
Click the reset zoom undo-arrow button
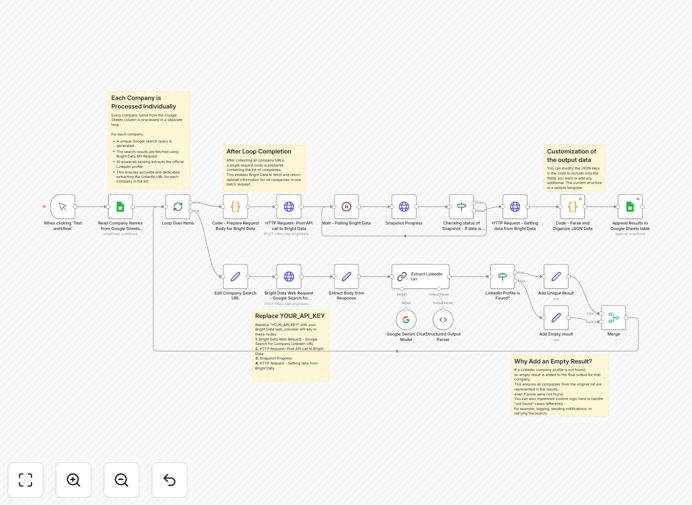pyautogui.click(x=169, y=480)
